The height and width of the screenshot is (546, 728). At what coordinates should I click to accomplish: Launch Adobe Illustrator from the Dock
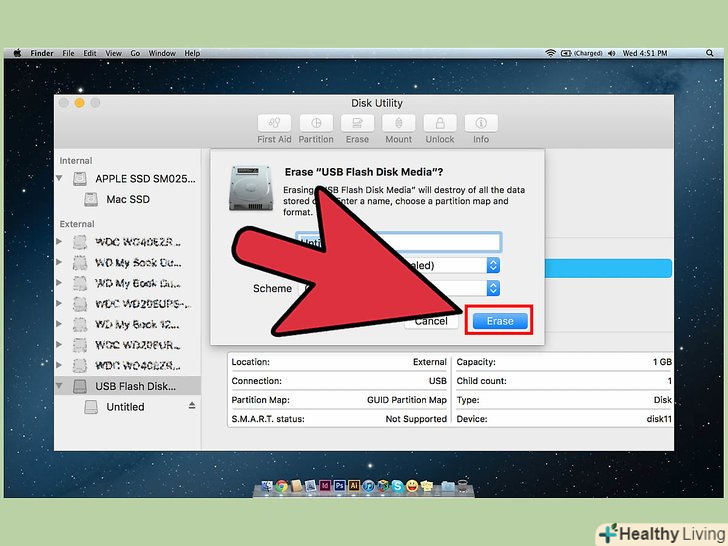point(354,486)
